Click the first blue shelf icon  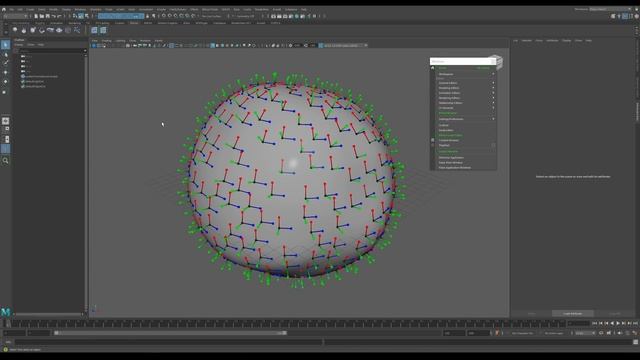(94, 30)
